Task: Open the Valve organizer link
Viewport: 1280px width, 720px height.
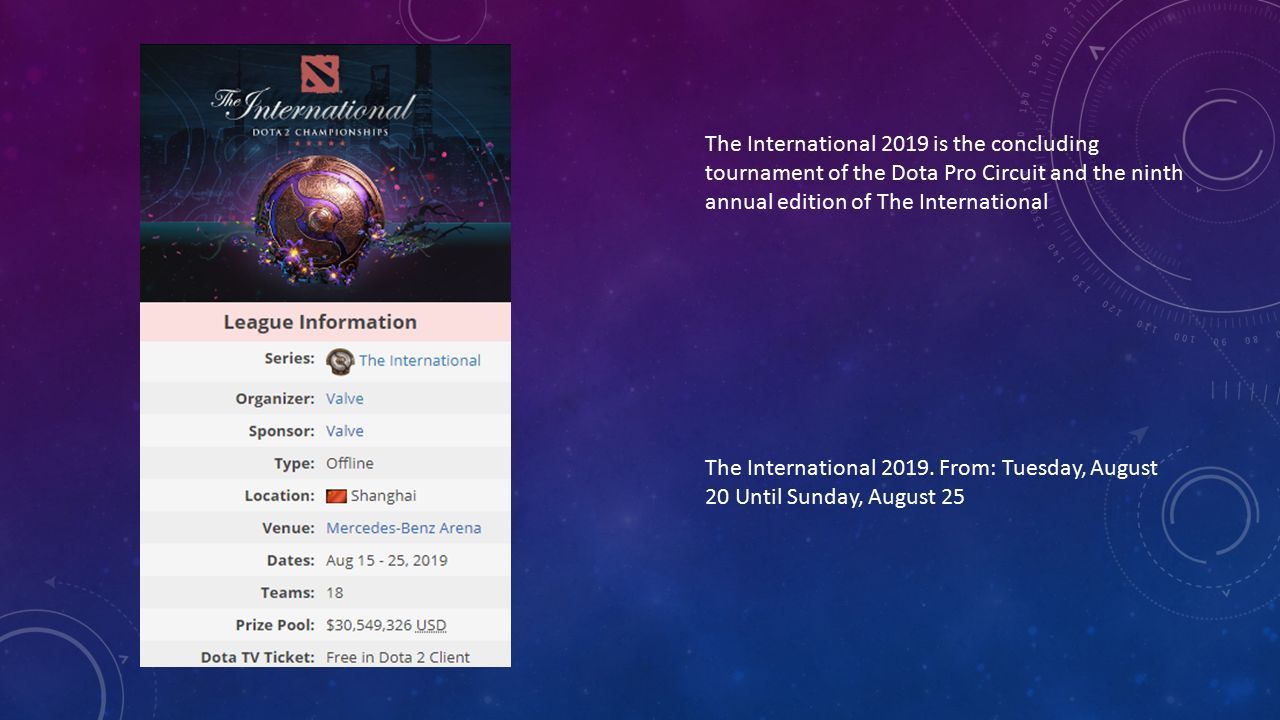Action: click(x=345, y=399)
